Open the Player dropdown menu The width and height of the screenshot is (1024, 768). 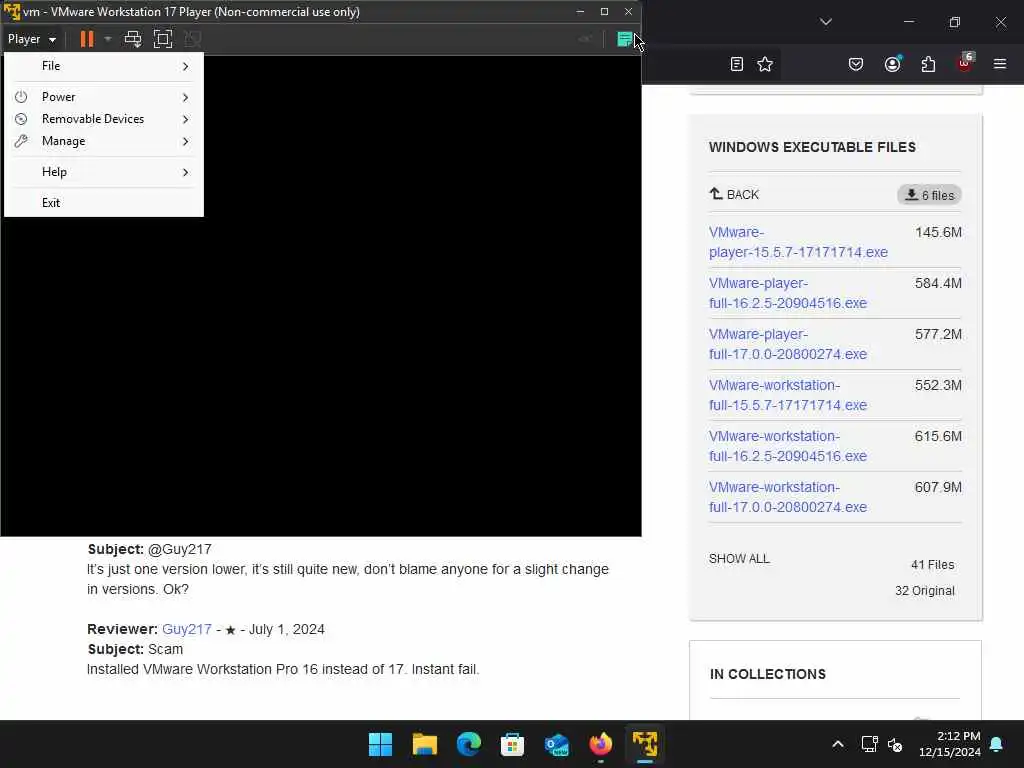coord(31,39)
